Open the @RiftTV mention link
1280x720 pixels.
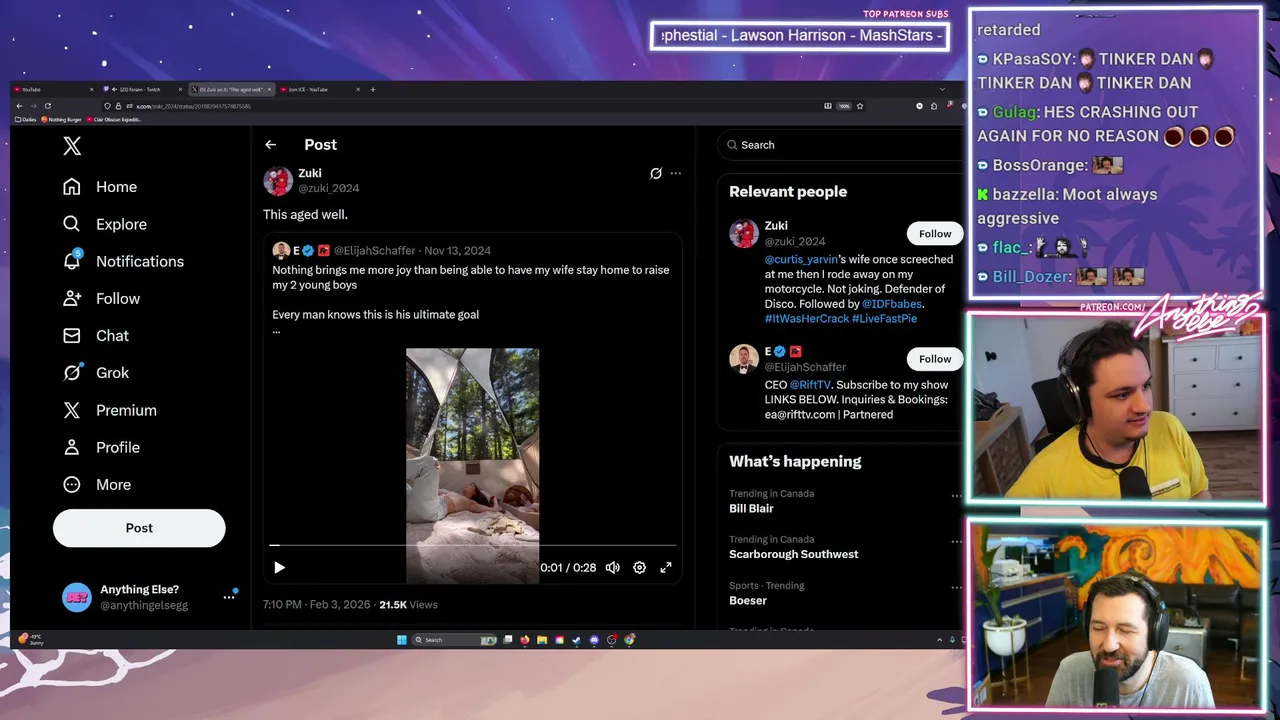(x=810, y=385)
